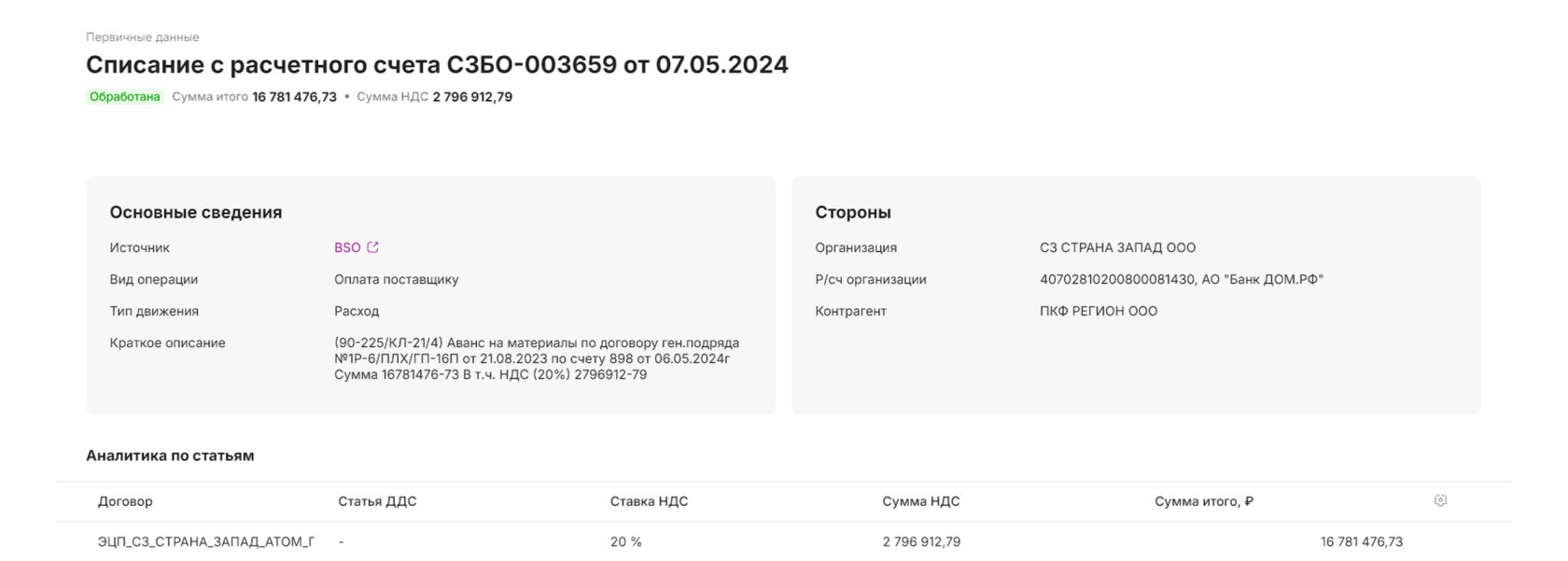1568x561 pixels.
Task: Select the ЭЦП_СЗ_СТРАНА_ЗАПАД_АТОМ contract cell
Action: pyautogui.click(x=205, y=541)
